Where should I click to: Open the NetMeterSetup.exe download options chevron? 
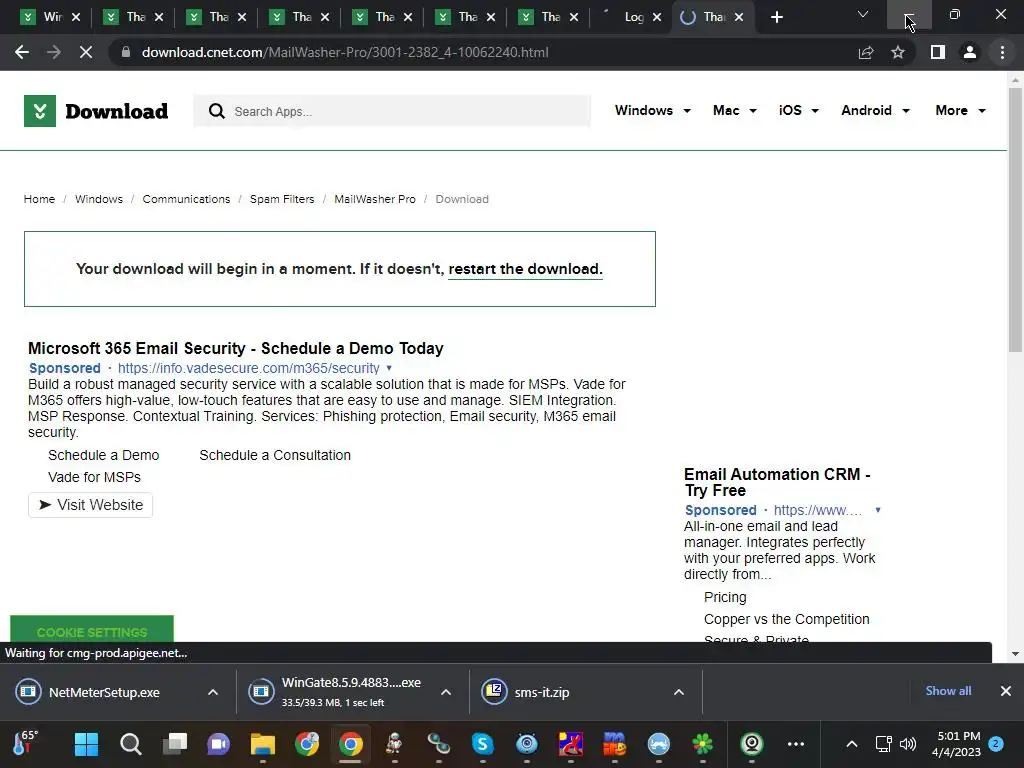[213, 692]
